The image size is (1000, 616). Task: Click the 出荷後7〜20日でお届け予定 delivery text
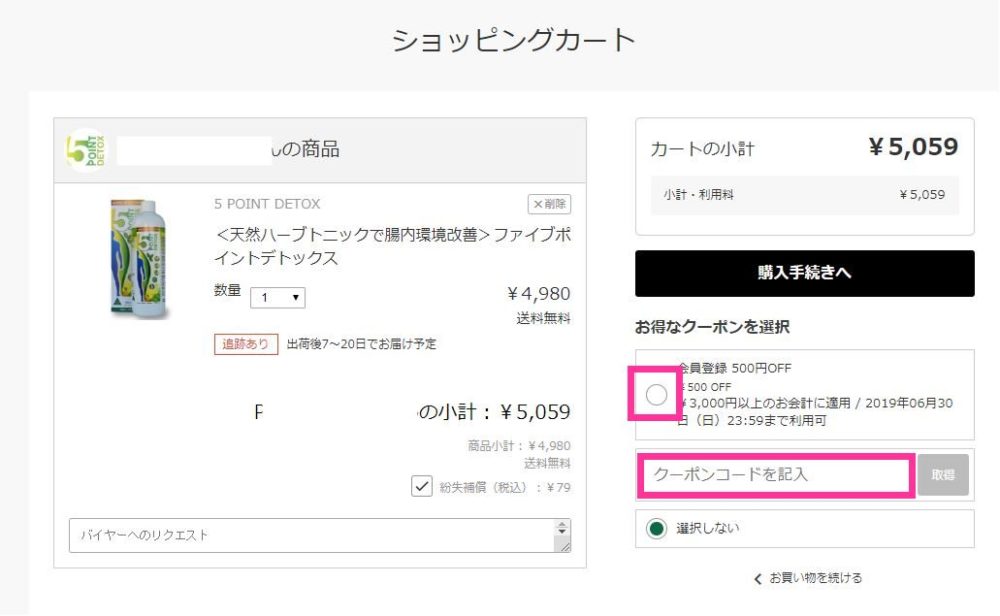tap(362, 344)
